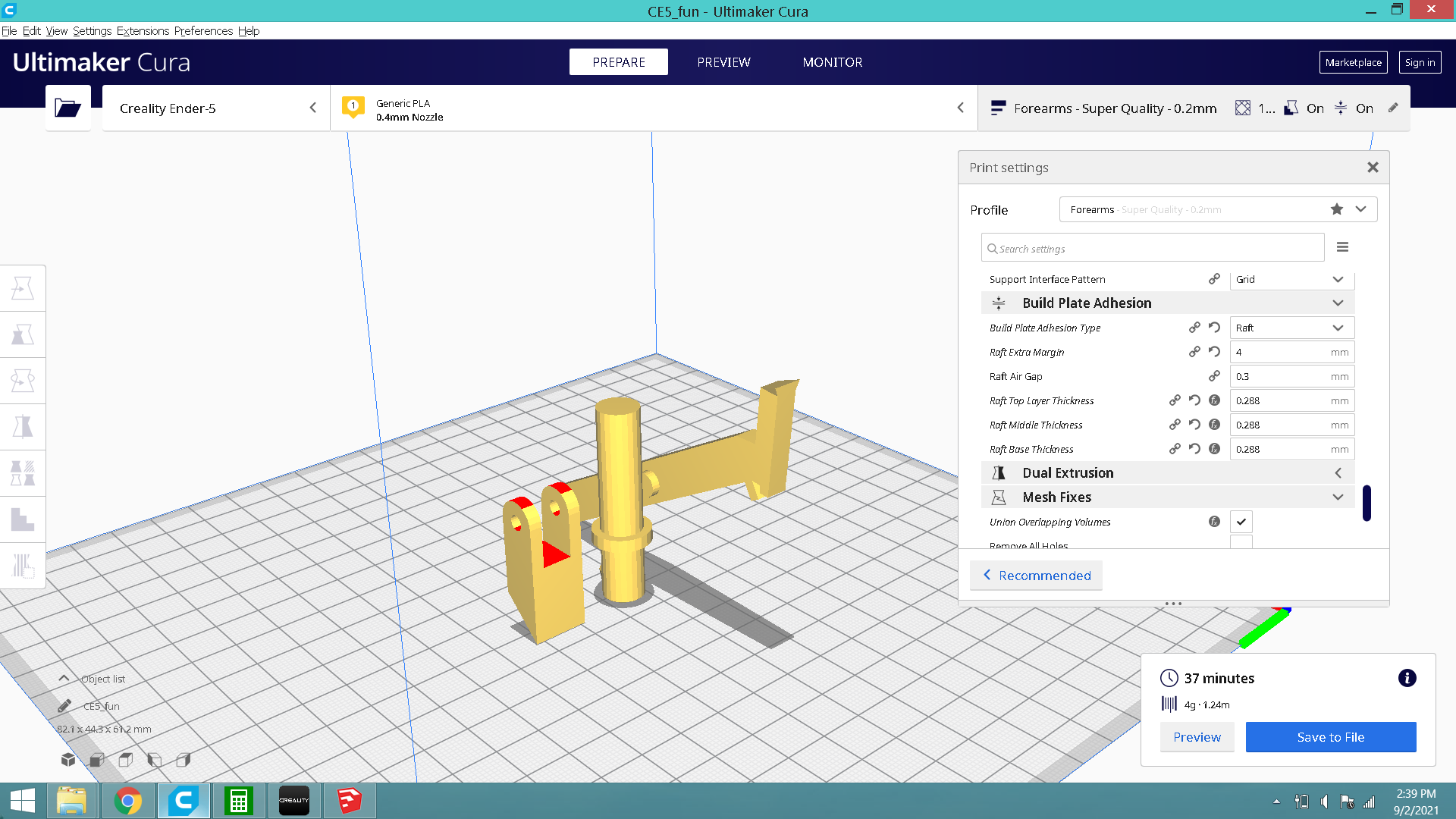Open Support Interface Pattern dropdown
1456x819 pixels.
(1291, 279)
